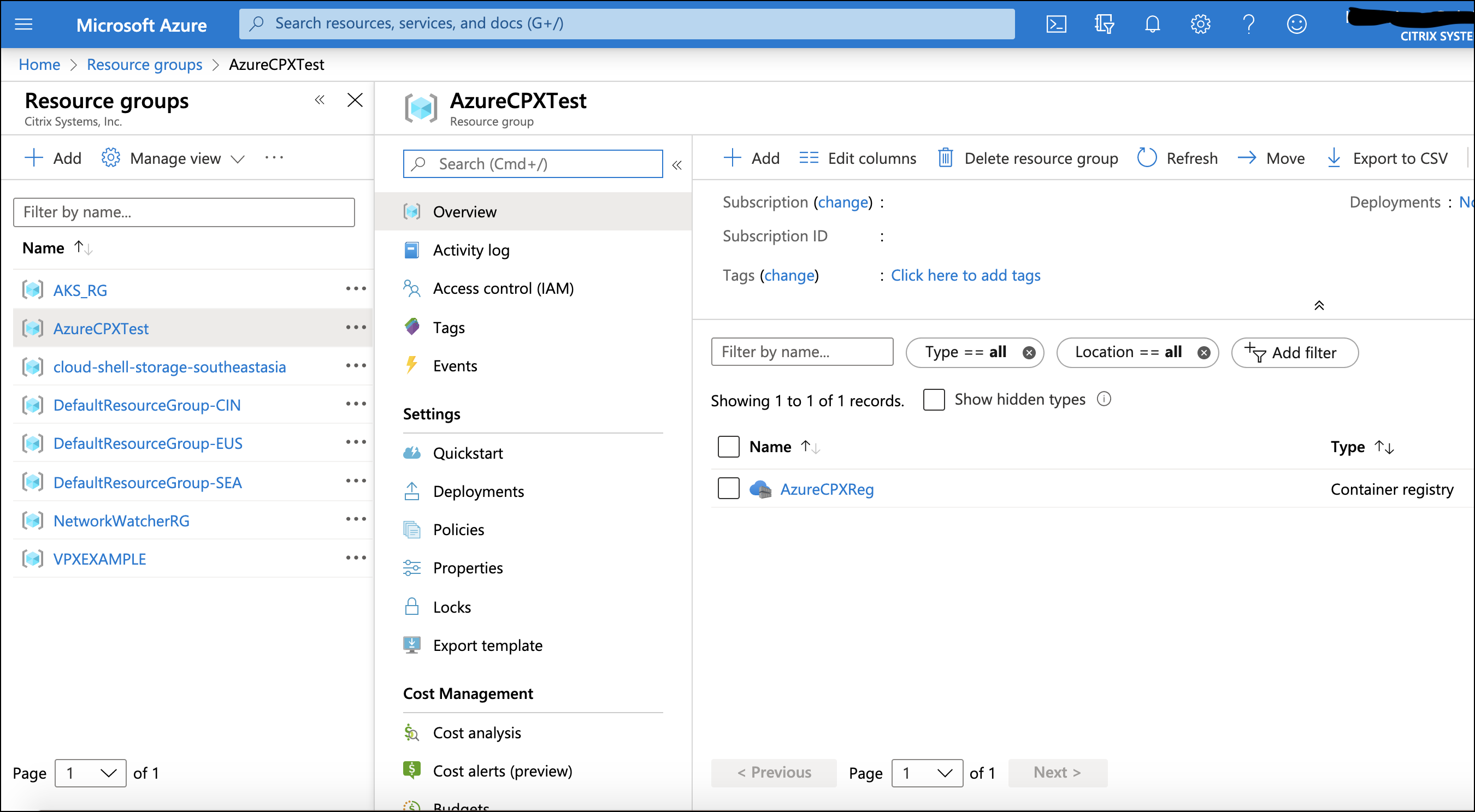Sort the resource groups list by Name
The image size is (1475, 812).
pyautogui.click(x=57, y=248)
